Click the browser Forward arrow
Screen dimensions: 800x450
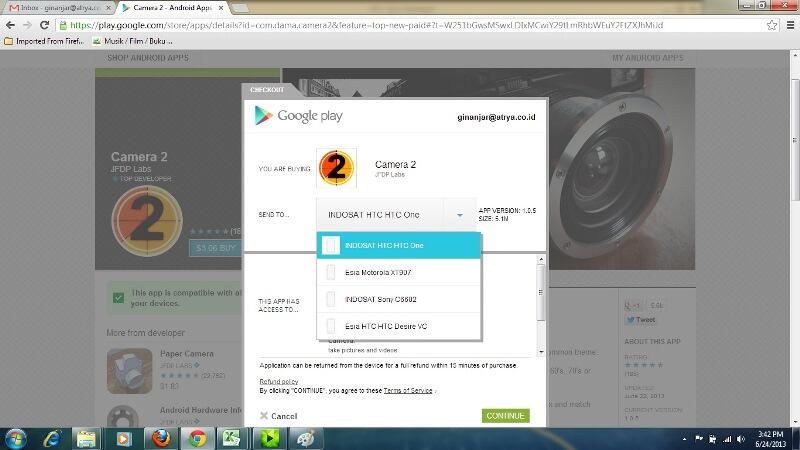[x=27, y=25]
